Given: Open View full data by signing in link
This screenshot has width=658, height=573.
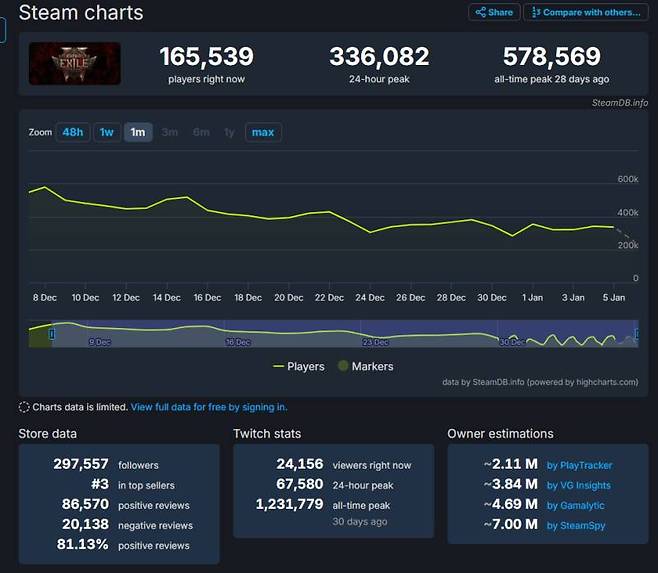Looking at the screenshot, I should pos(209,407).
